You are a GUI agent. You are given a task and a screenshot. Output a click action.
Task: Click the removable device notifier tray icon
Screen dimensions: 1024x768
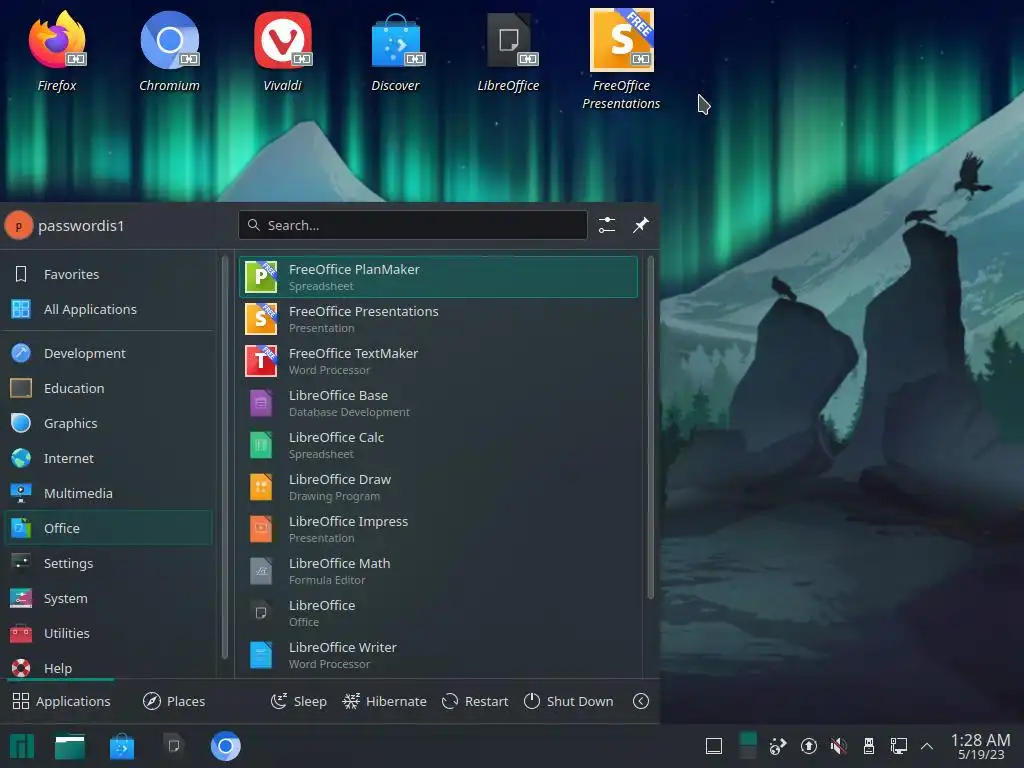[x=869, y=746]
